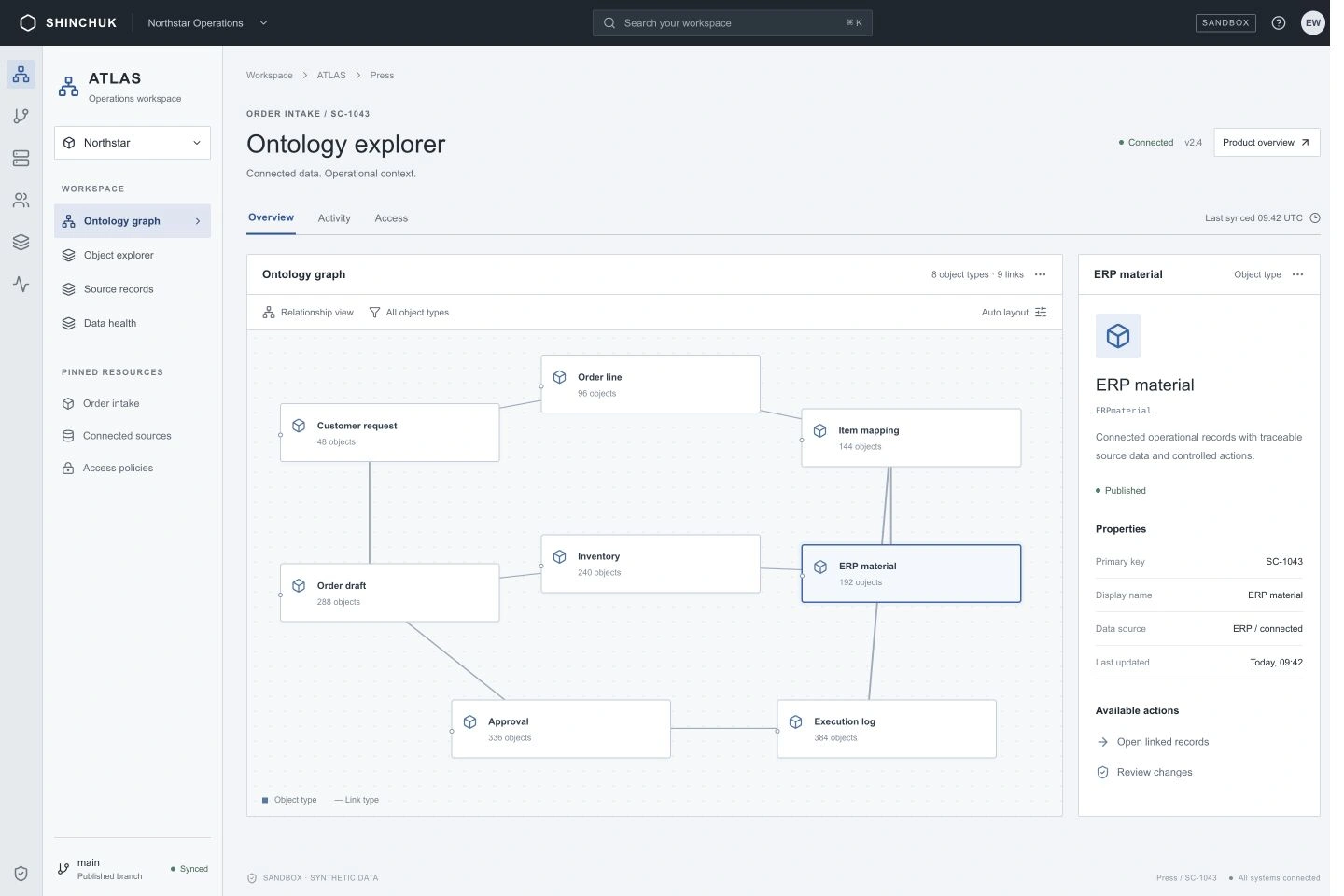Open the EW user avatar
This screenshot has width=1344, height=896.
point(1313,22)
